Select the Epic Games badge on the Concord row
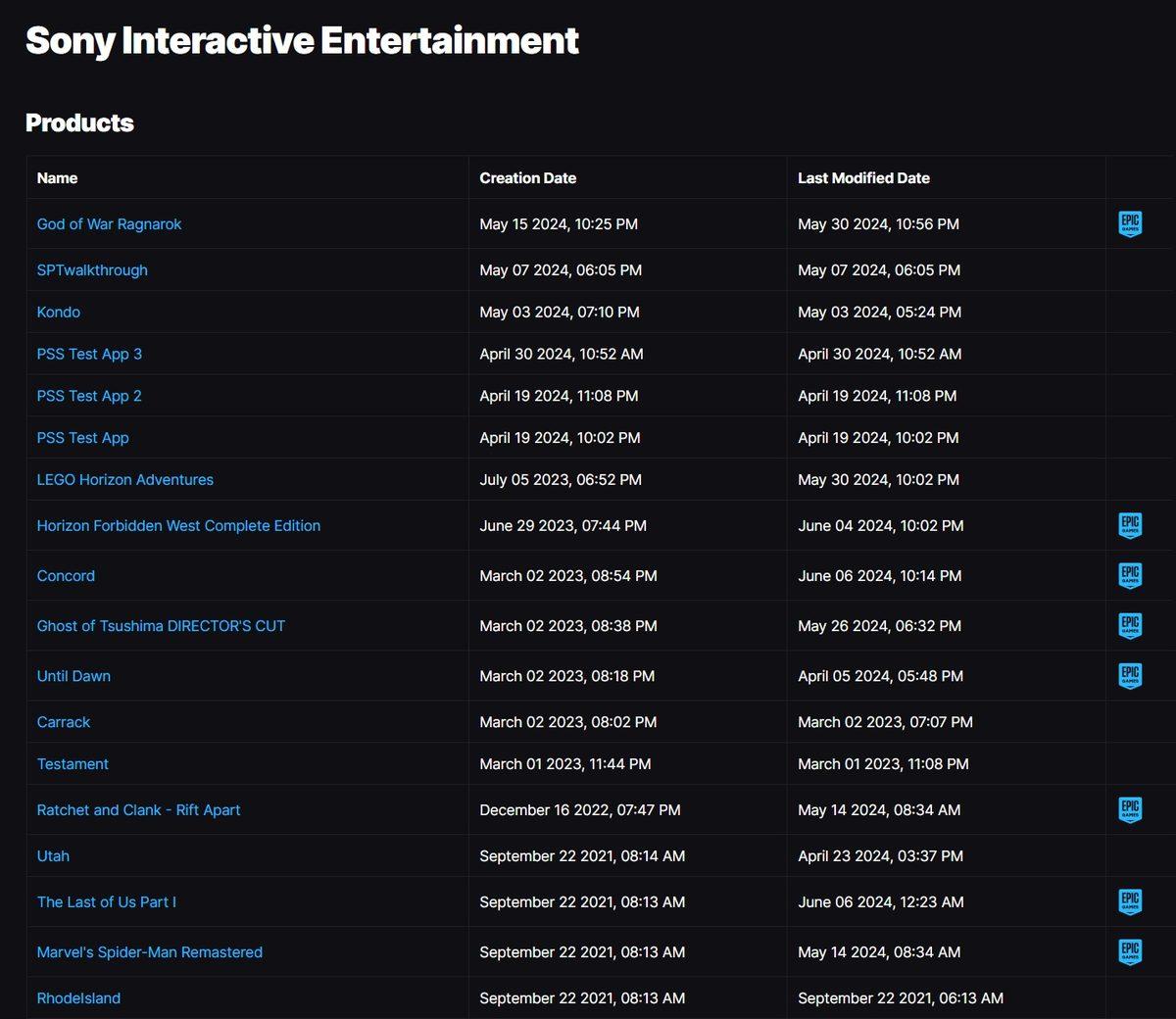1176x1019 pixels. click(x=1129, y=575)
